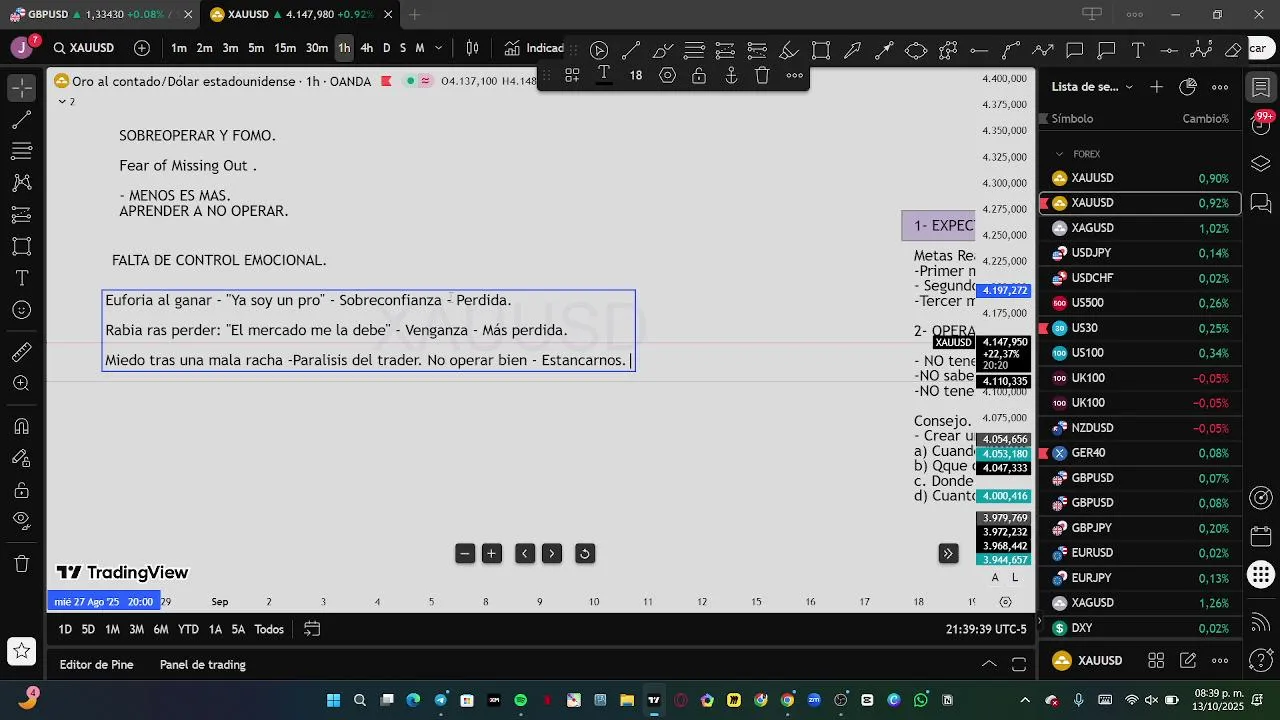The width and height of the screenshot is (1280, 720).
Task: Toggle lock all drawings
Action: coord(21,490)
